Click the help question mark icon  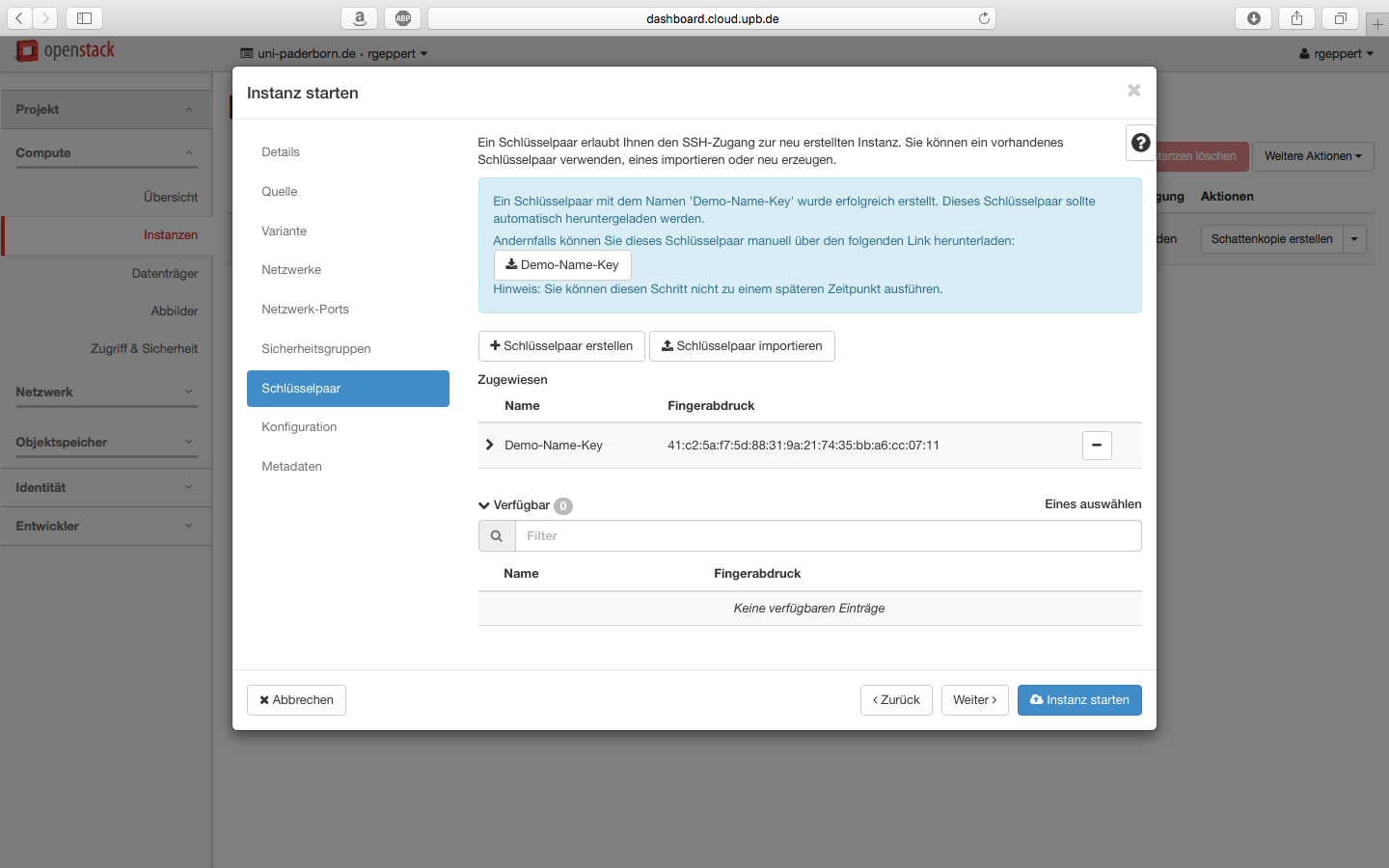(x=1140, y=143)
